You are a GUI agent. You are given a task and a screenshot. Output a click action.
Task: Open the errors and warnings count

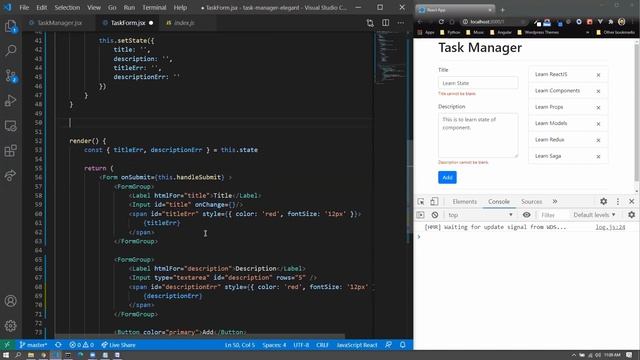81,345
